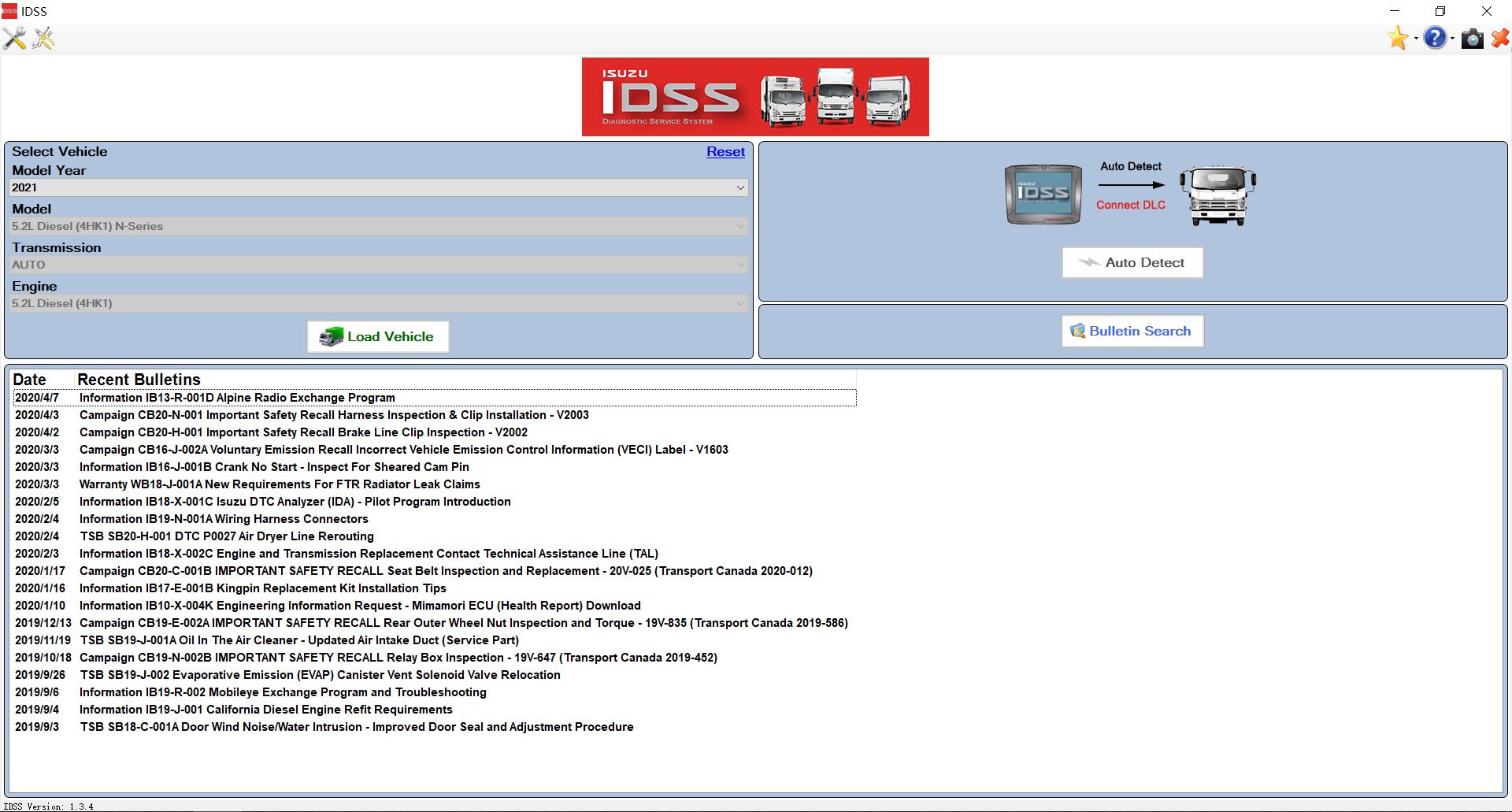Click the Bulletin Search button
The image size is (1512, 812).
(1132, 331)
